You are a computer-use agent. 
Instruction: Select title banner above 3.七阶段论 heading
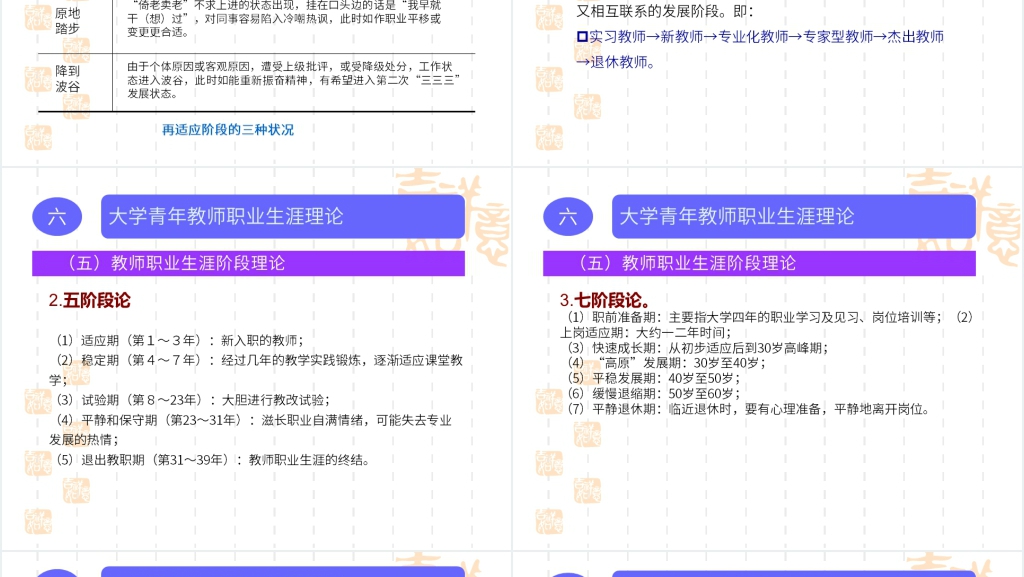(793, 216)
